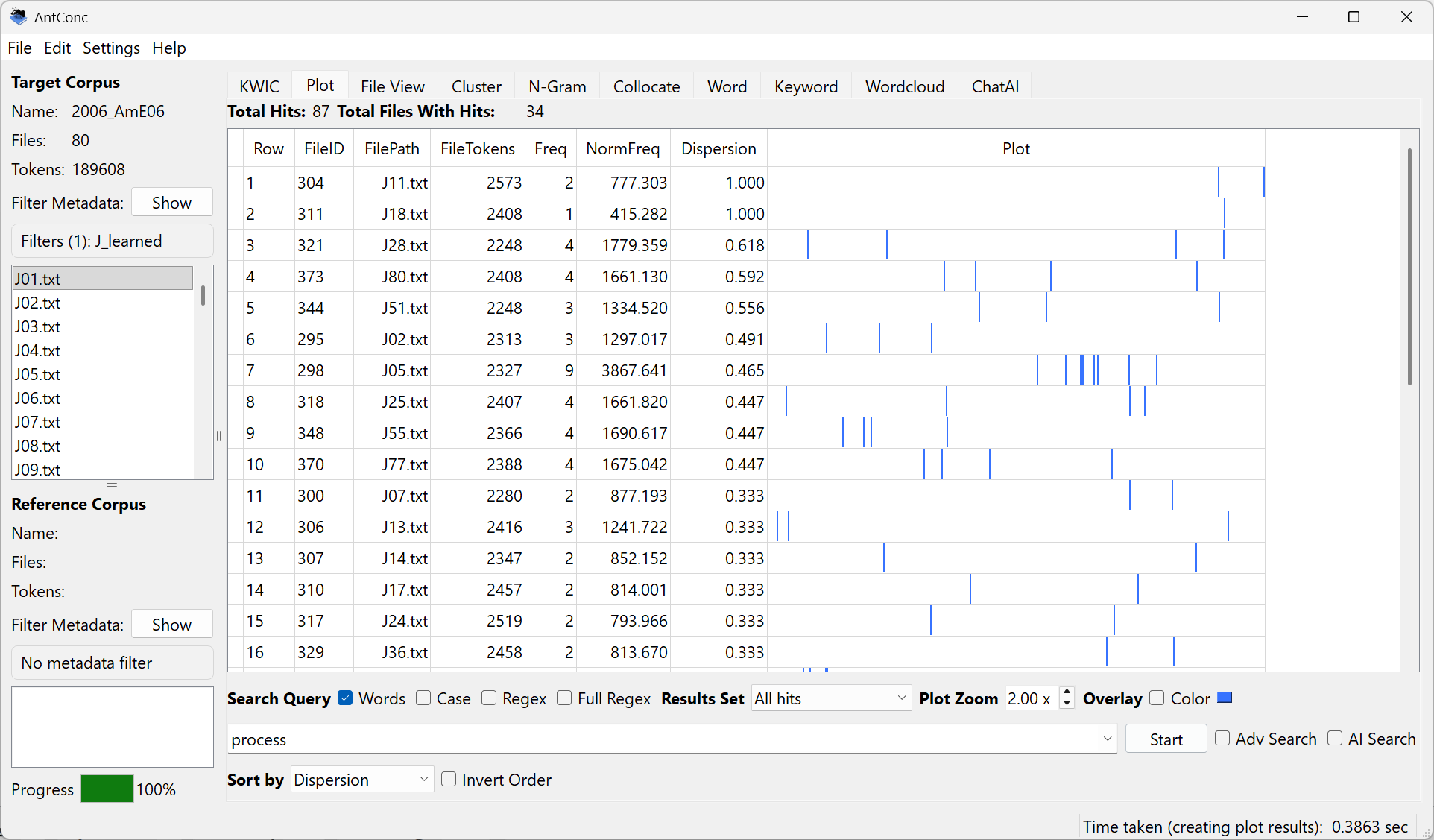
Task: Click the FilePath column header
Action: pos(392,148)
